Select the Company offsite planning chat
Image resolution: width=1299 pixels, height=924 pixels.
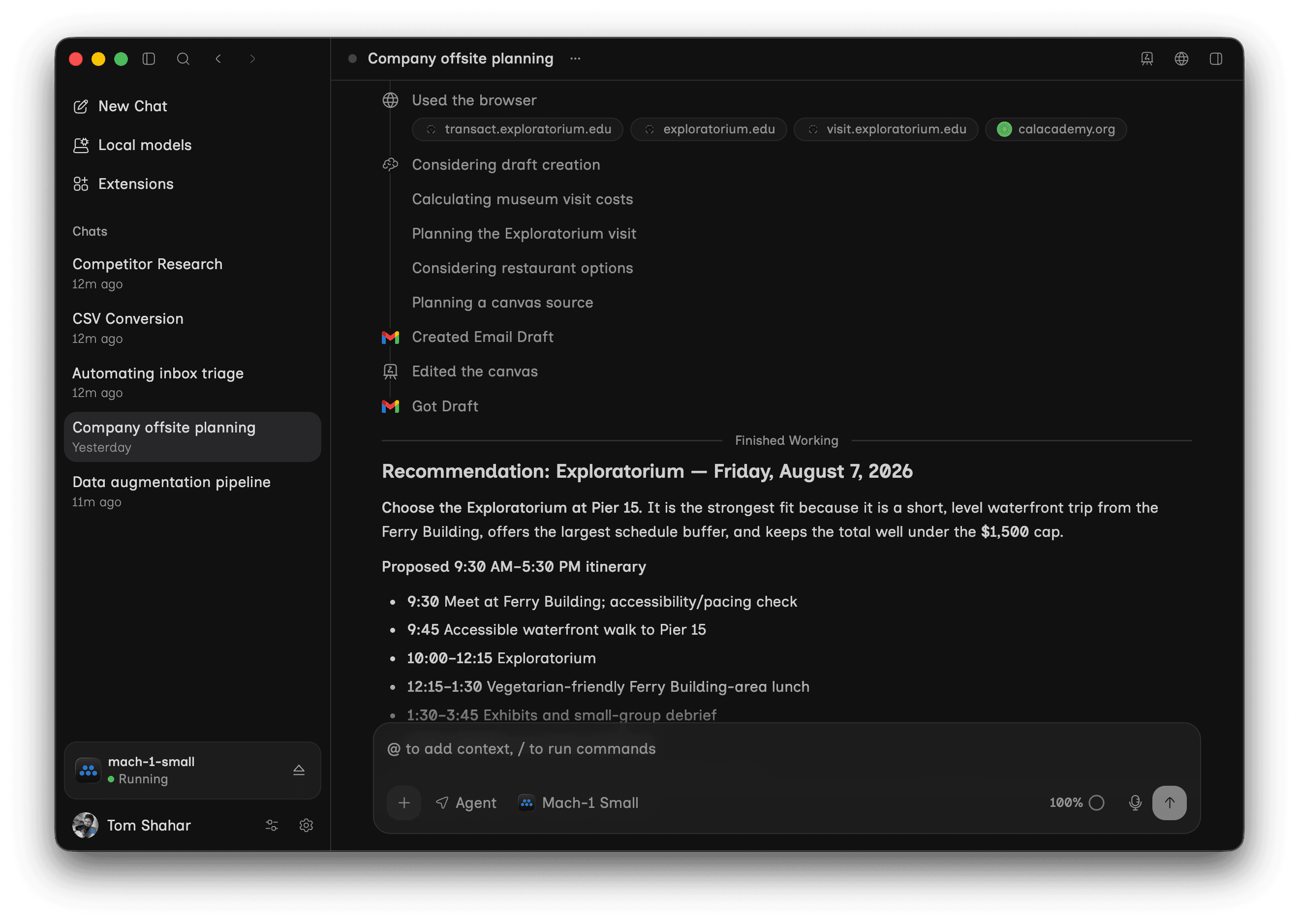192,437
